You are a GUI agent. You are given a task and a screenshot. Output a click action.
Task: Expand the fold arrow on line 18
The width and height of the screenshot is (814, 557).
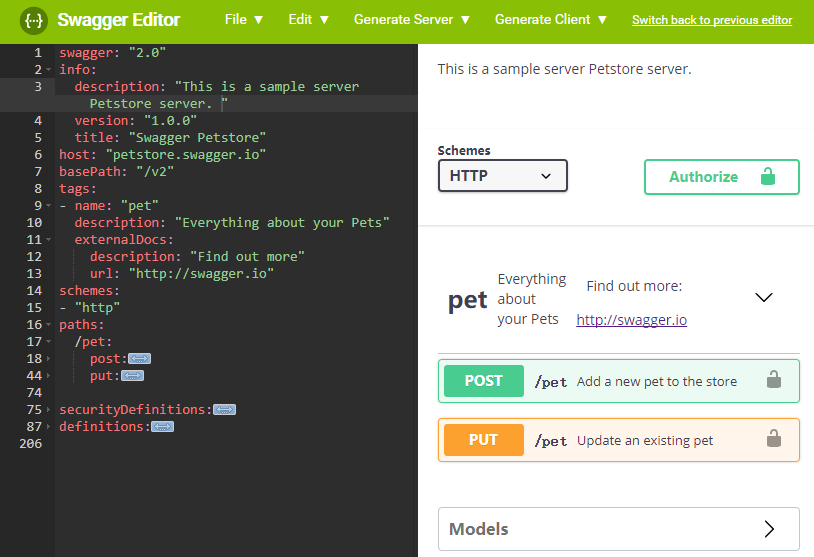[x=49, y=359]
